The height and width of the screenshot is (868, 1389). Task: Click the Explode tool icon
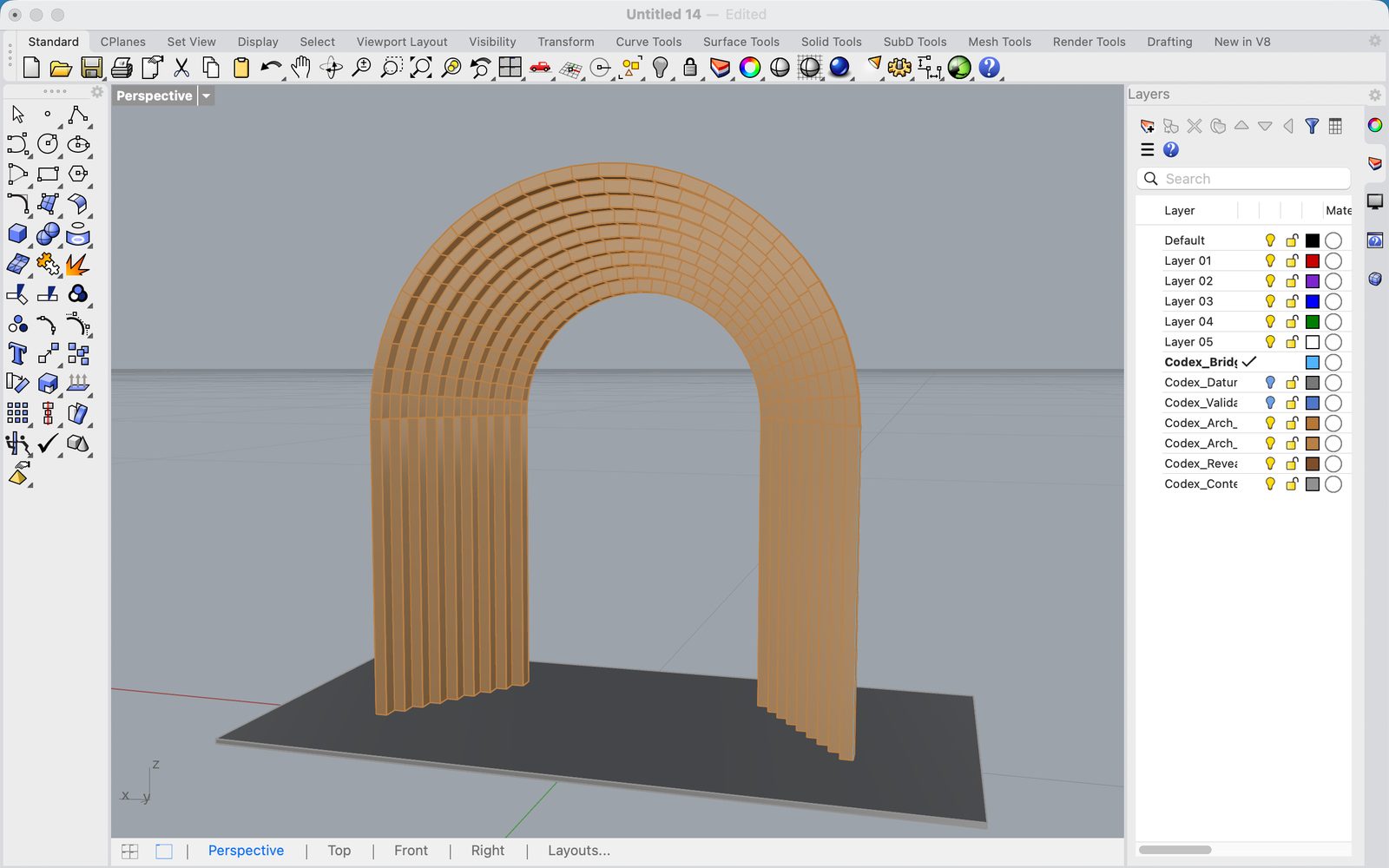tap(77, 264)
